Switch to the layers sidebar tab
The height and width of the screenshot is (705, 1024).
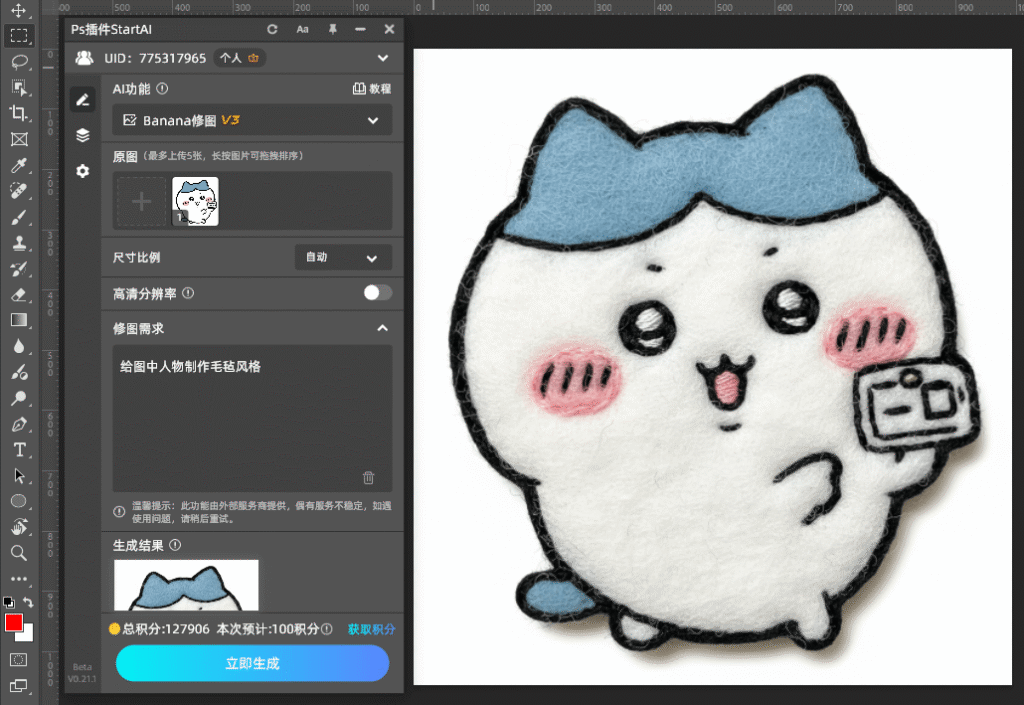pyautogui.click(x=82, y=135)
